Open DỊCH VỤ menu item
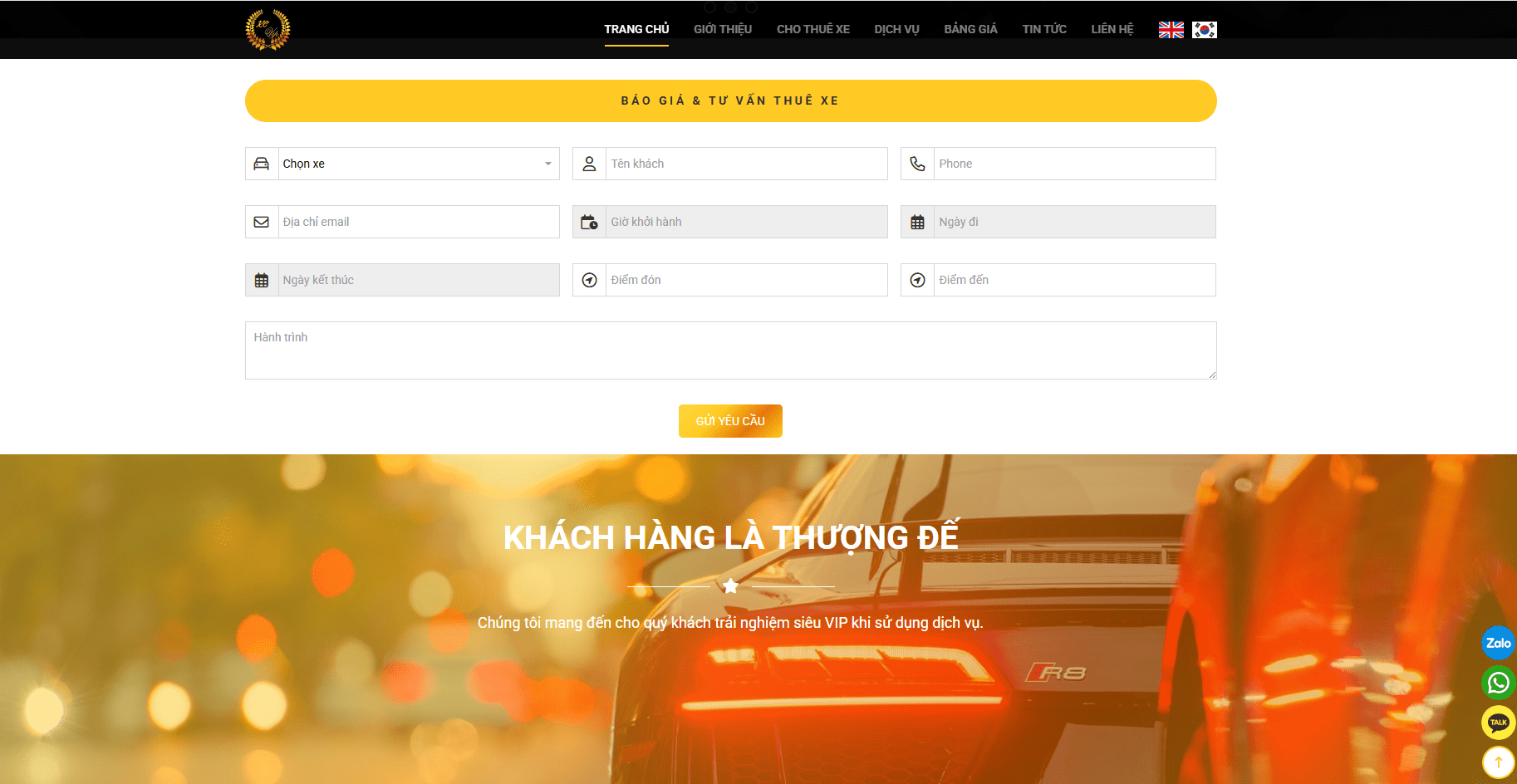 (x=896, y=29)
